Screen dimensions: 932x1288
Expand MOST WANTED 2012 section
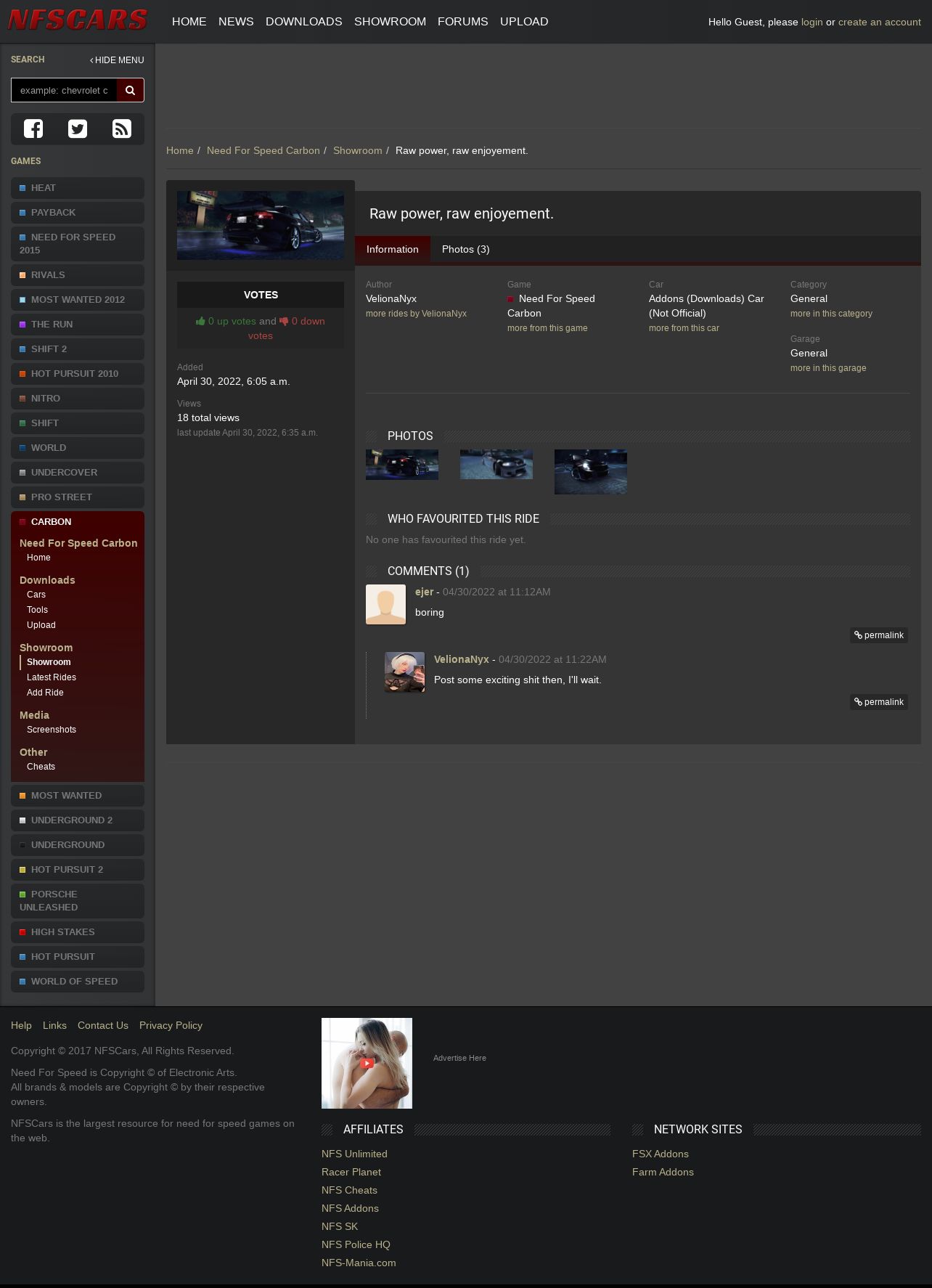point(78,300)
